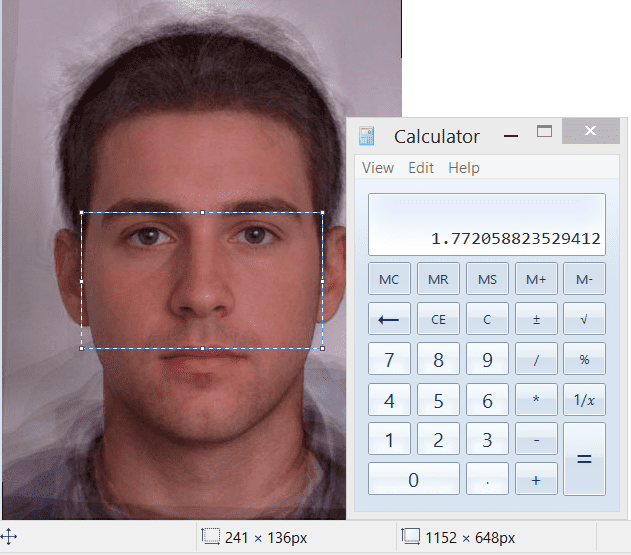Open the Help menu
631x555 pixels.
pos(464,168)
